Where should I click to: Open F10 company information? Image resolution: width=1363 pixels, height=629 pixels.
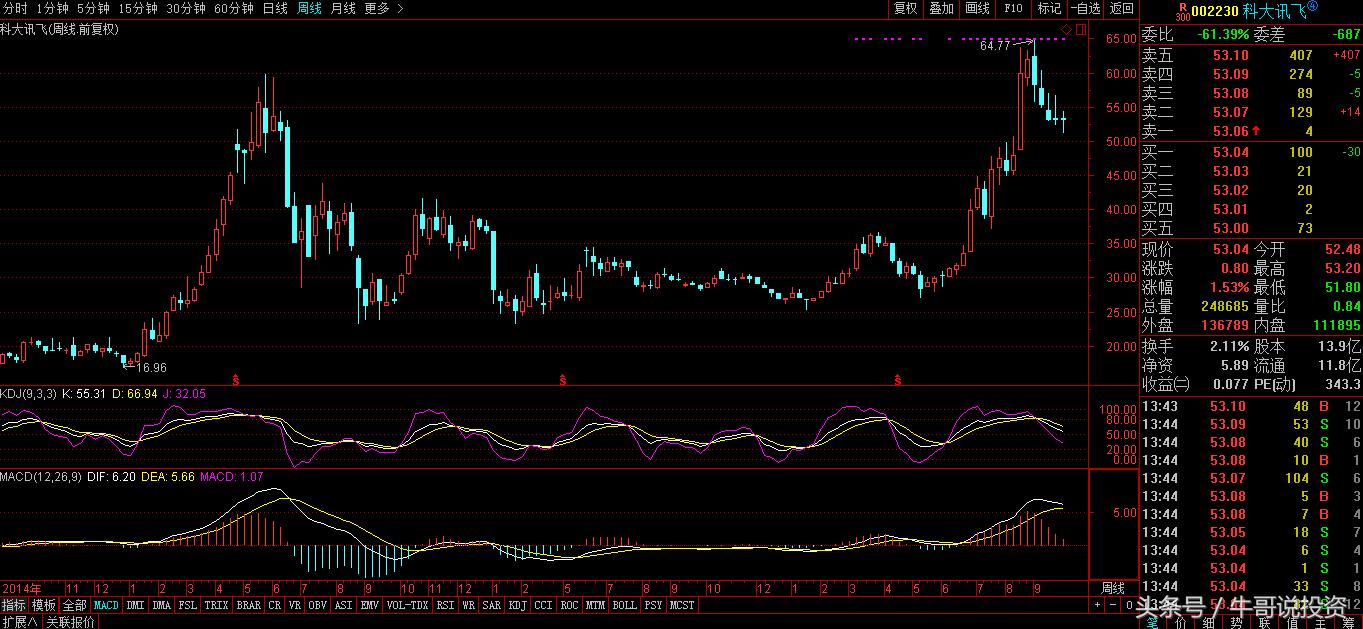click(x=1013, y=8)
